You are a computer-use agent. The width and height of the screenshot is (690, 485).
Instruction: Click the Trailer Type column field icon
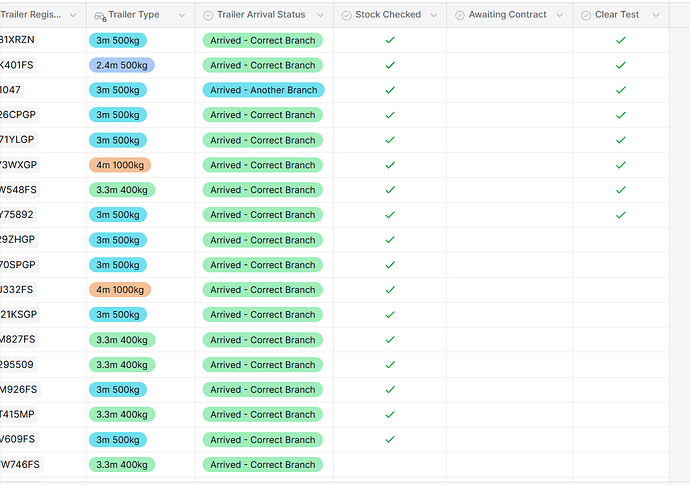click(100, 16)
